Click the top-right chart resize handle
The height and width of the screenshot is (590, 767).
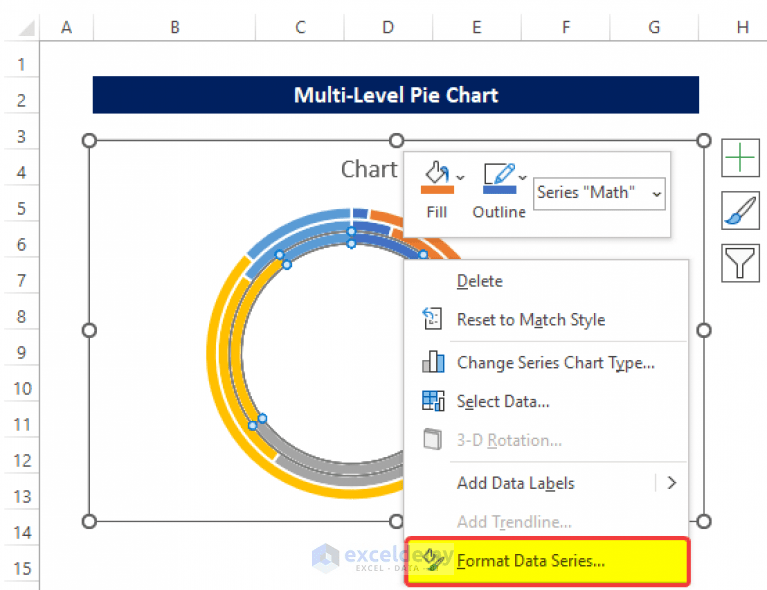[x=703, y=141]
